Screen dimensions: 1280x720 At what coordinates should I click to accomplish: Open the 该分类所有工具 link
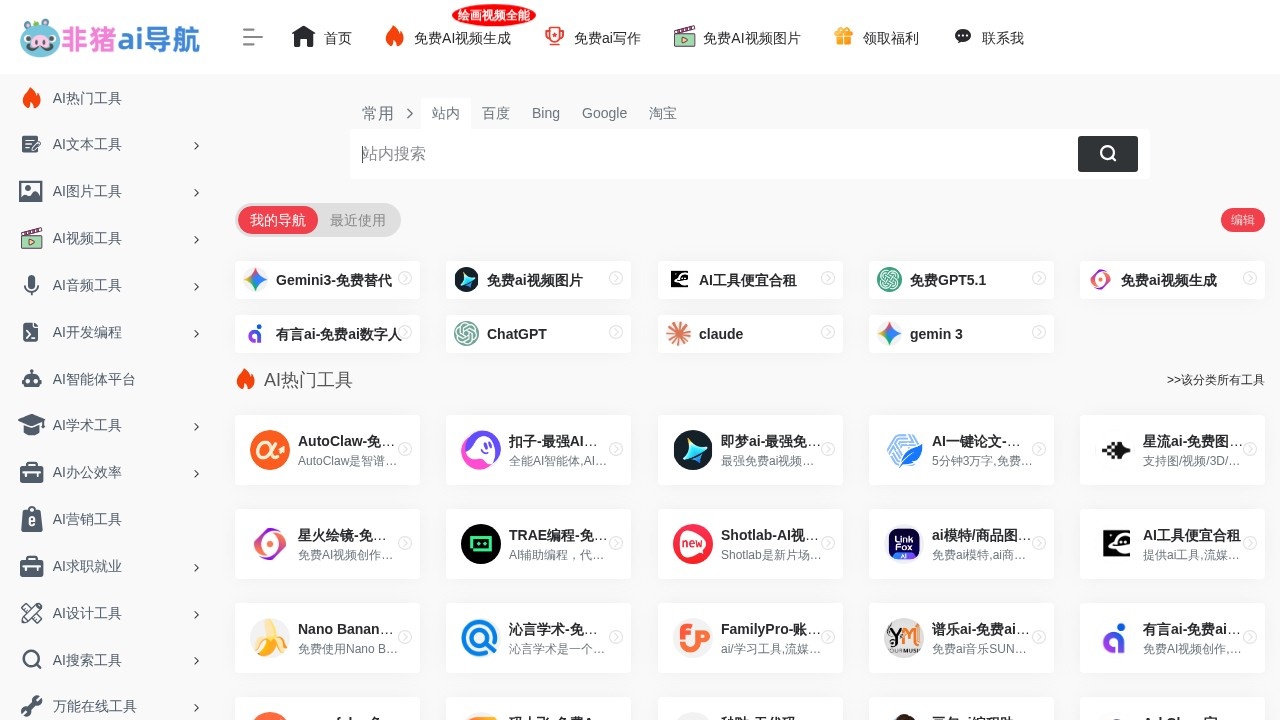tap(1215, 380)
